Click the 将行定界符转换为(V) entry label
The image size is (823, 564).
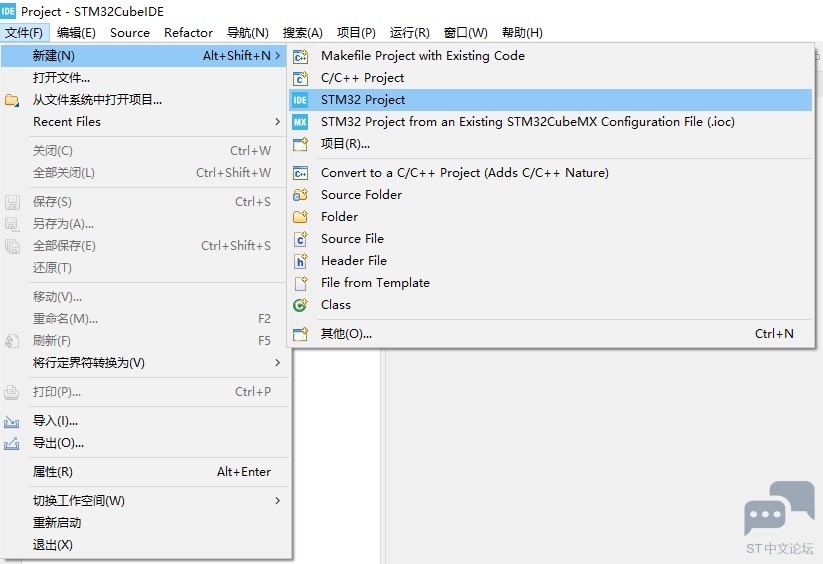coord(89,363)
